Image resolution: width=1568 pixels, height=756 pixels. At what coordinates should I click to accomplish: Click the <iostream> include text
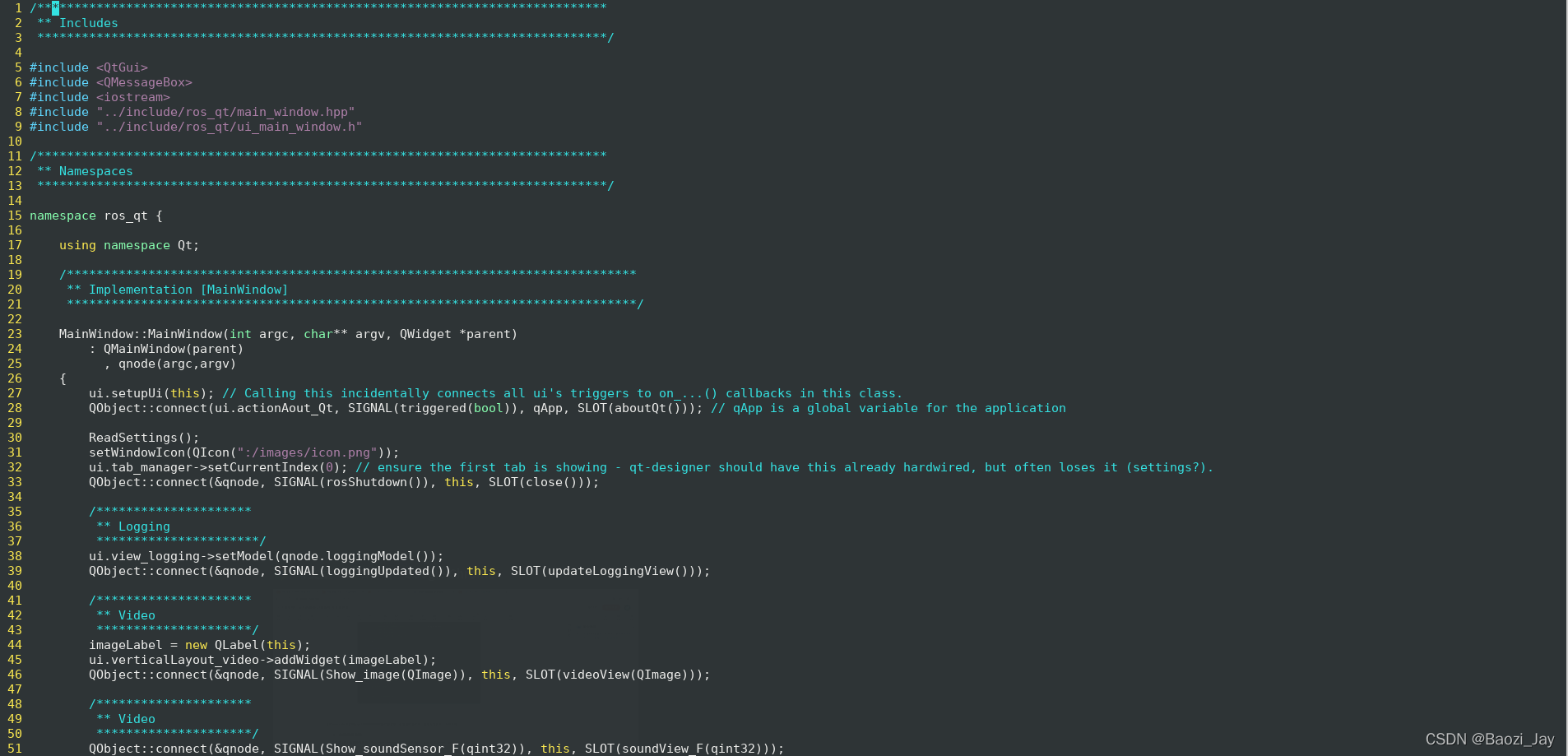132,97
